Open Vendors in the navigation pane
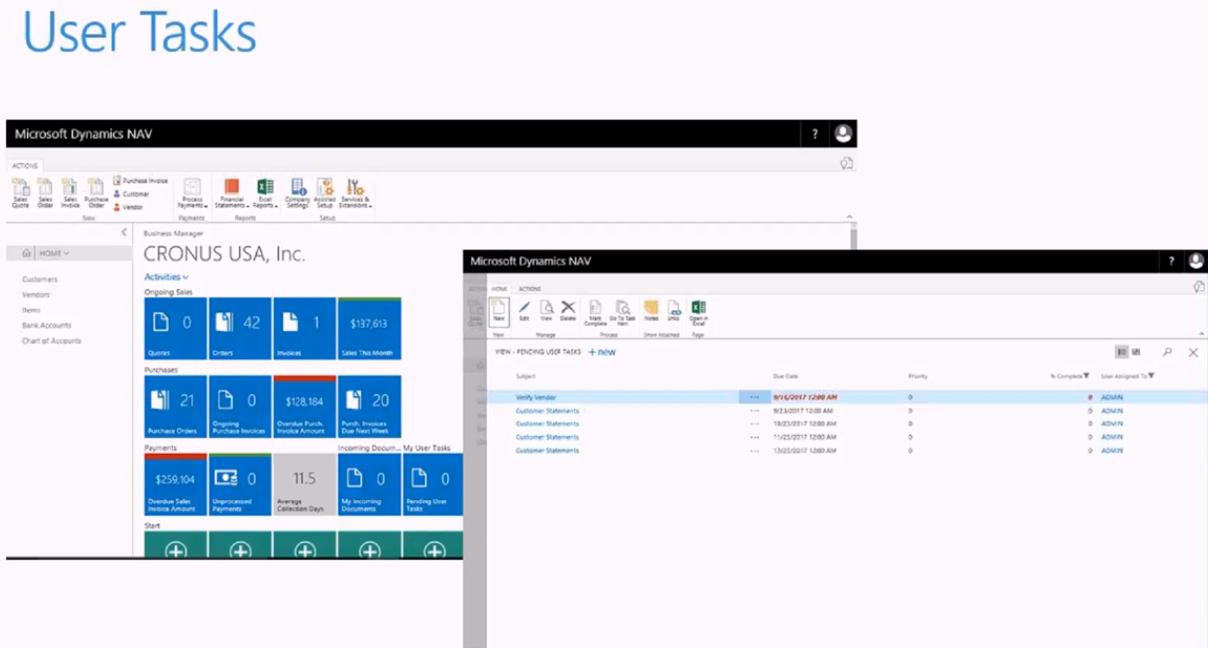Viewport: 1208px width, 648px height. 36,295
